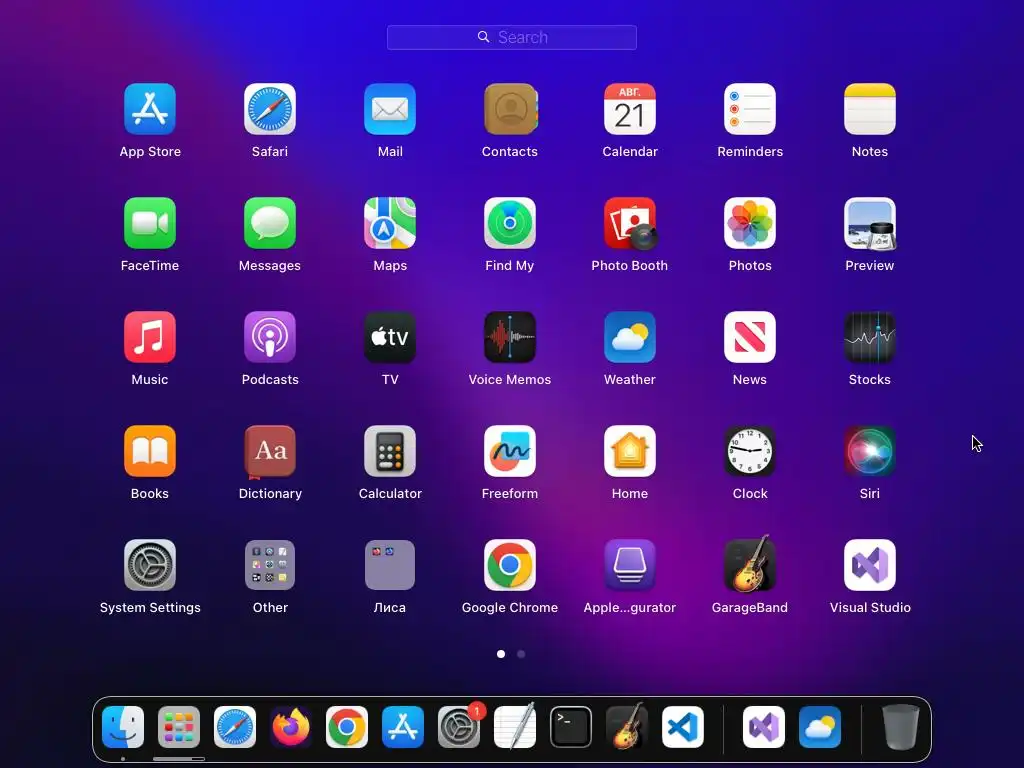Viewport: 1024px width, 768px height.
Task: Expand the Other folder
Action: [x=270, y=565]
